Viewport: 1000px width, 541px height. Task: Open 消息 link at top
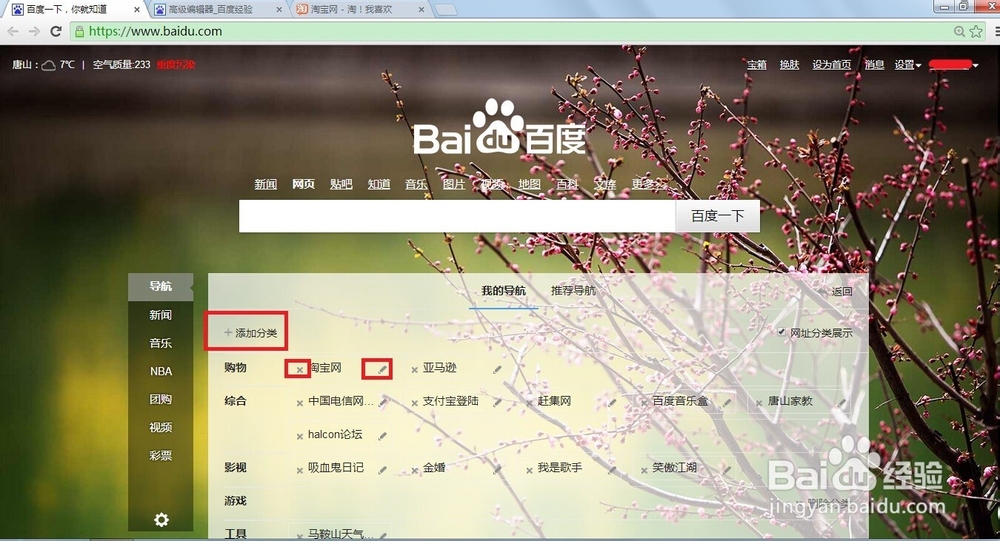point(874,64)
